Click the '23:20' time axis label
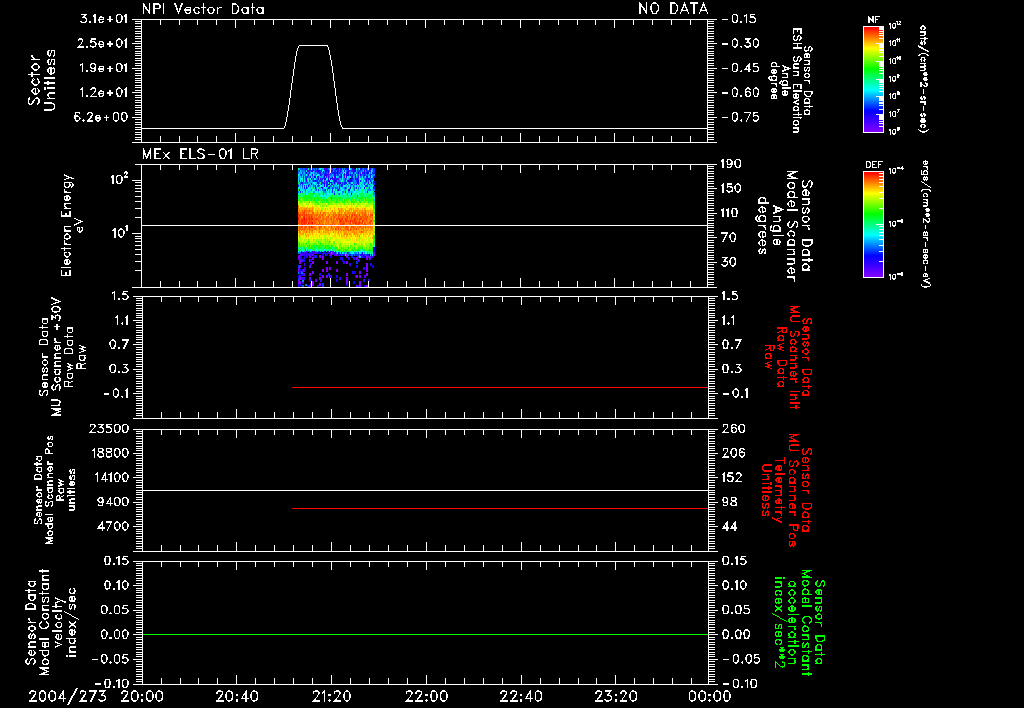 coord(615,696)
